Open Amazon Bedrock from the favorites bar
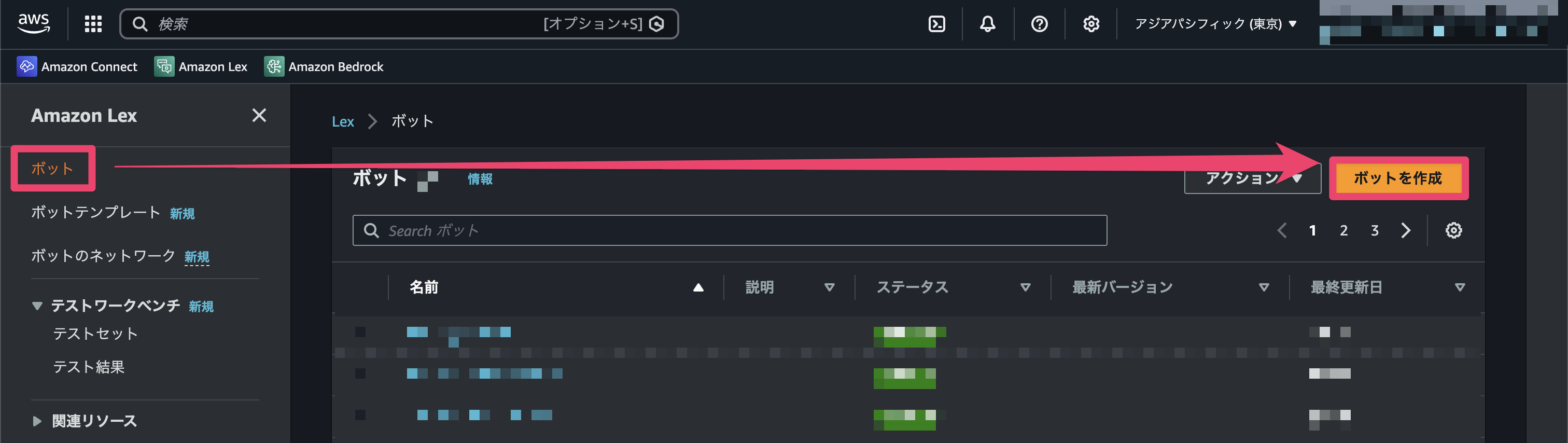Viewport: 1568px width, 443px height. [x=323, y=66]
